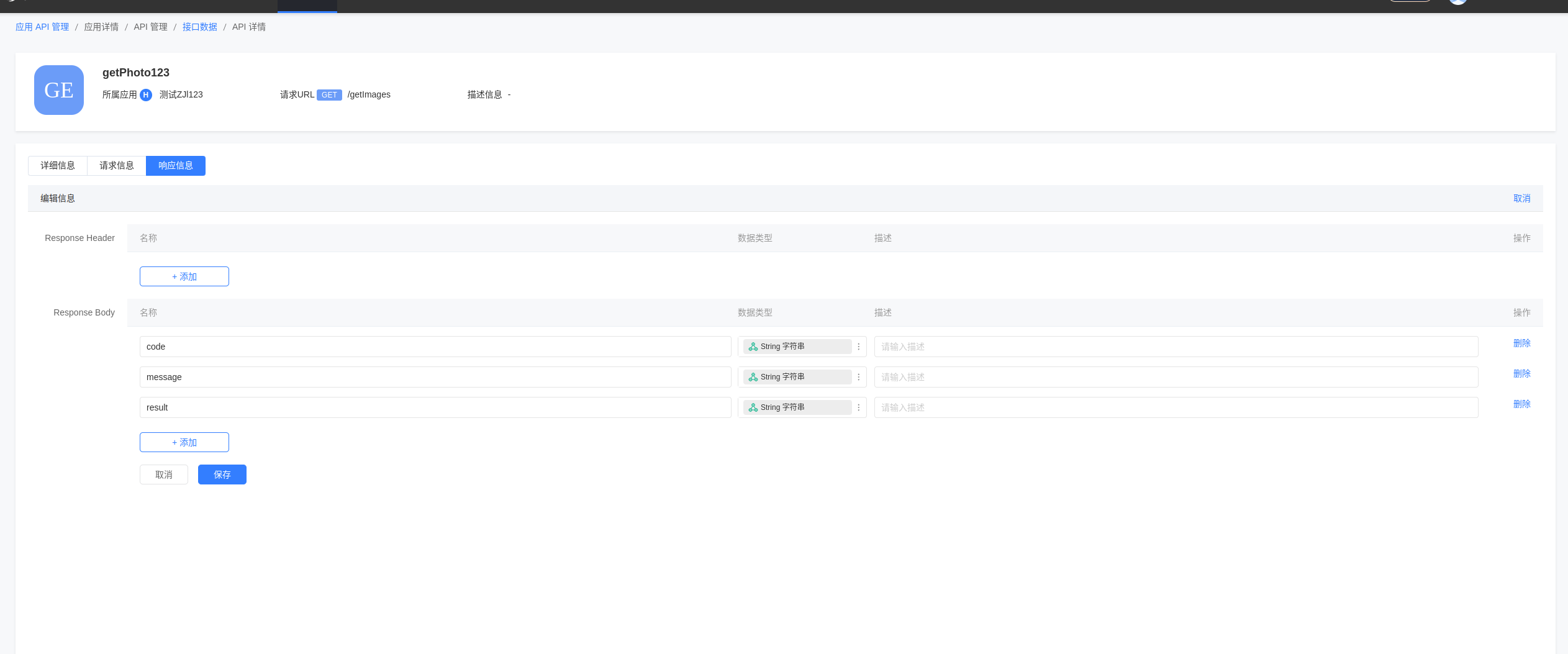
Task: Click 应用详情 breadcrumb item
Action: 101,27
